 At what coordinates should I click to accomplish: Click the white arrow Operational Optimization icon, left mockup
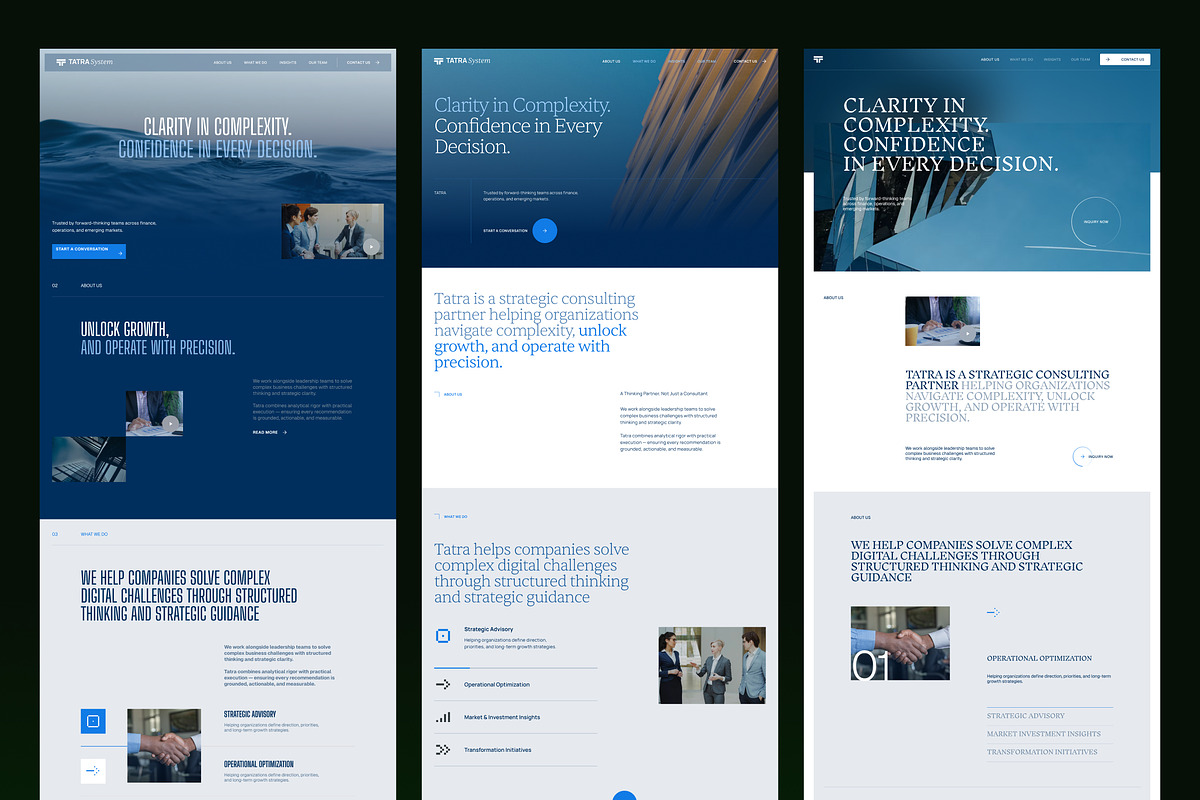point(93,771)
